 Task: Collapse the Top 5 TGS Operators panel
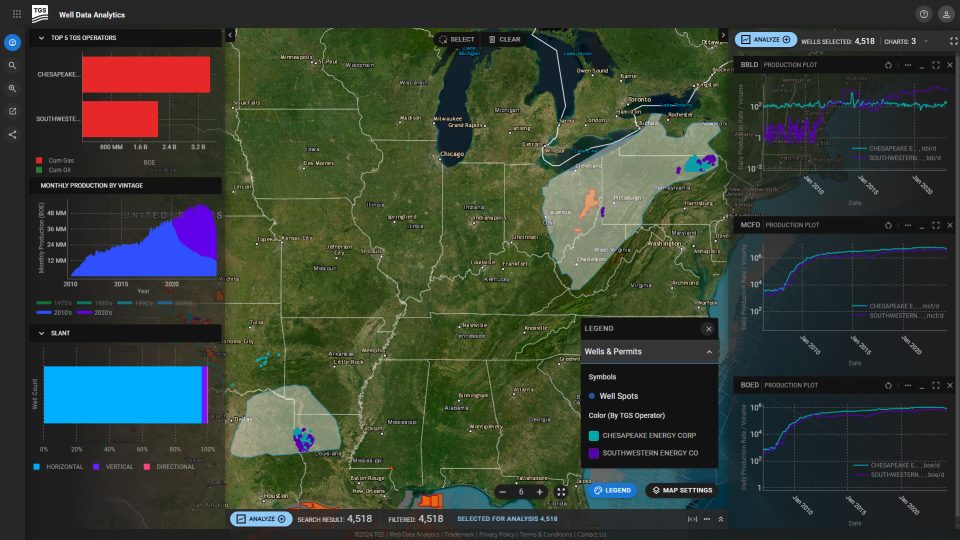pos(41,38)
